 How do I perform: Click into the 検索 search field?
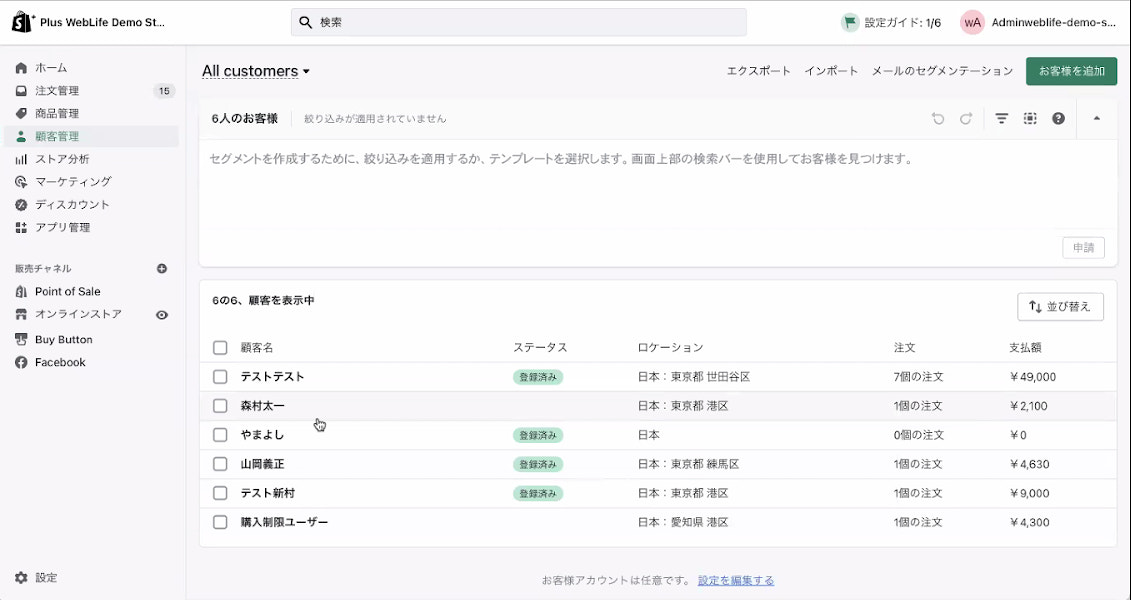517,21
